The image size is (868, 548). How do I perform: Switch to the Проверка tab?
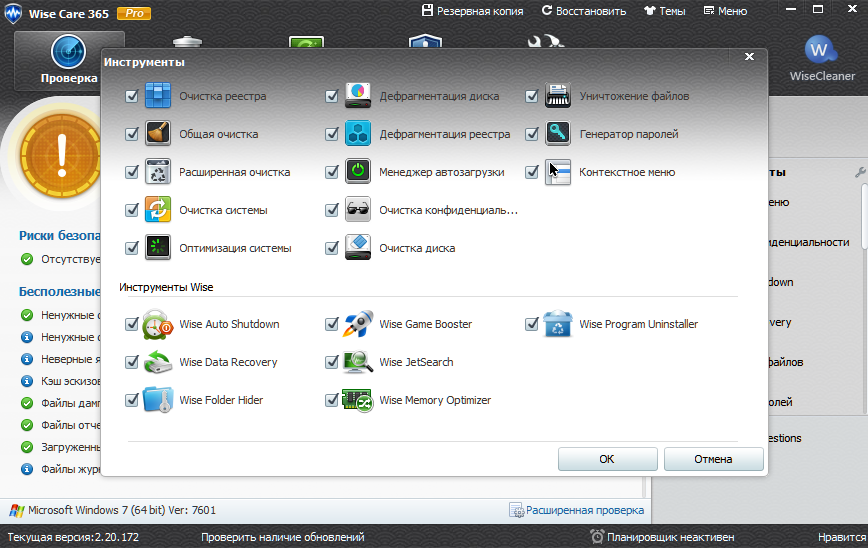tap(69, 60)
